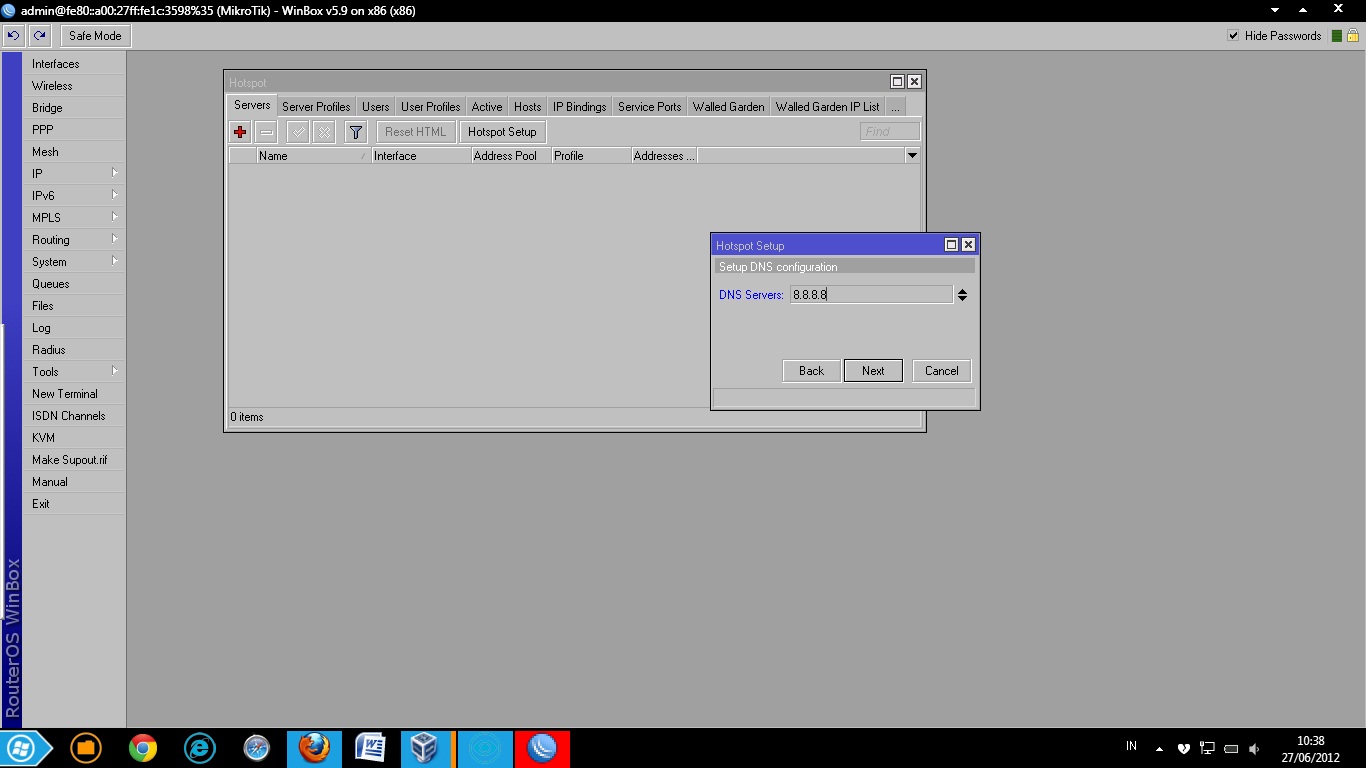This screenshot has width=1366, height=768.
Task: Click the cross disable icon
Action: [x=324, y=132]
